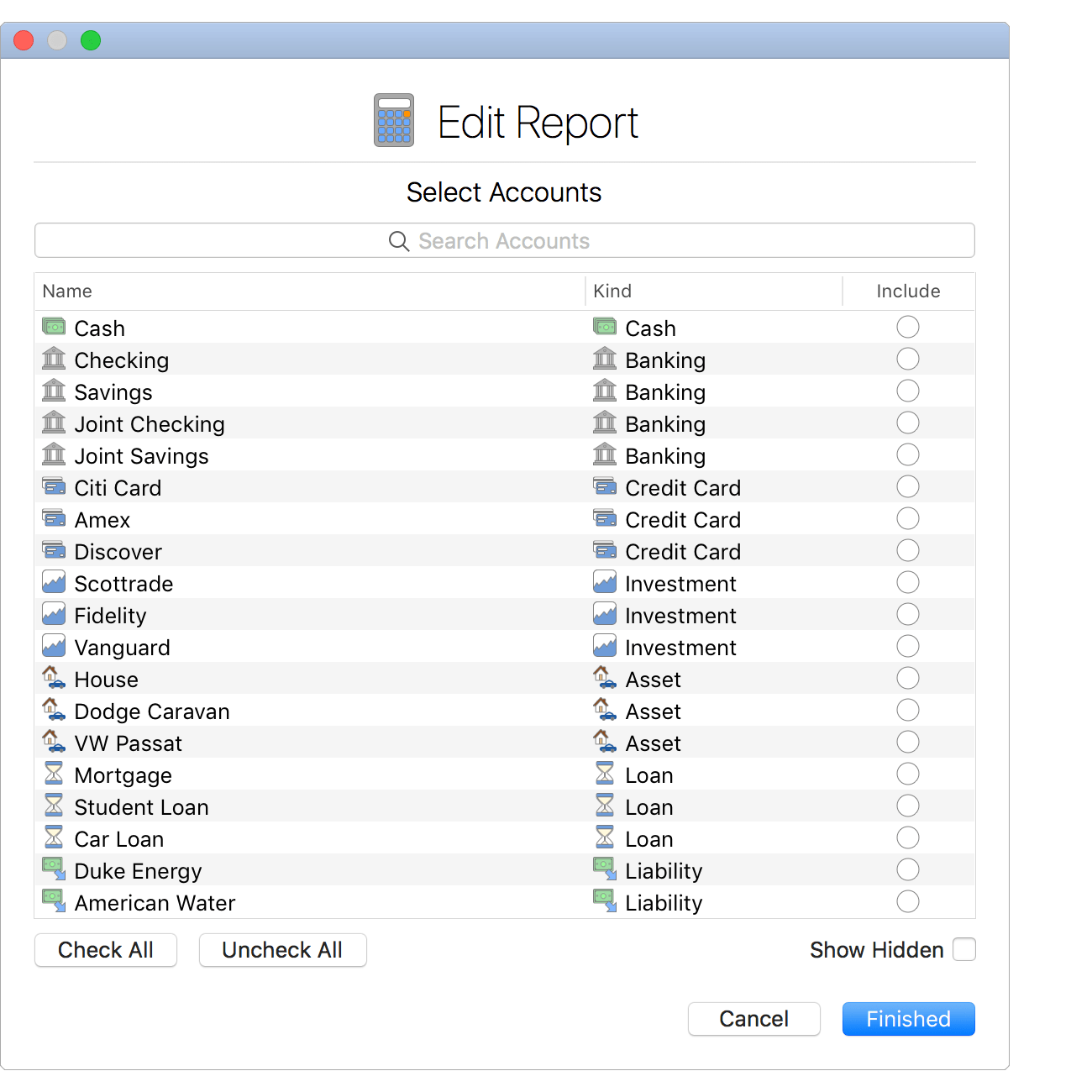This screenshot has height=1092, width=1092.
Task: Click the Scottrade investment chart icon
Action: pos(53,582)
